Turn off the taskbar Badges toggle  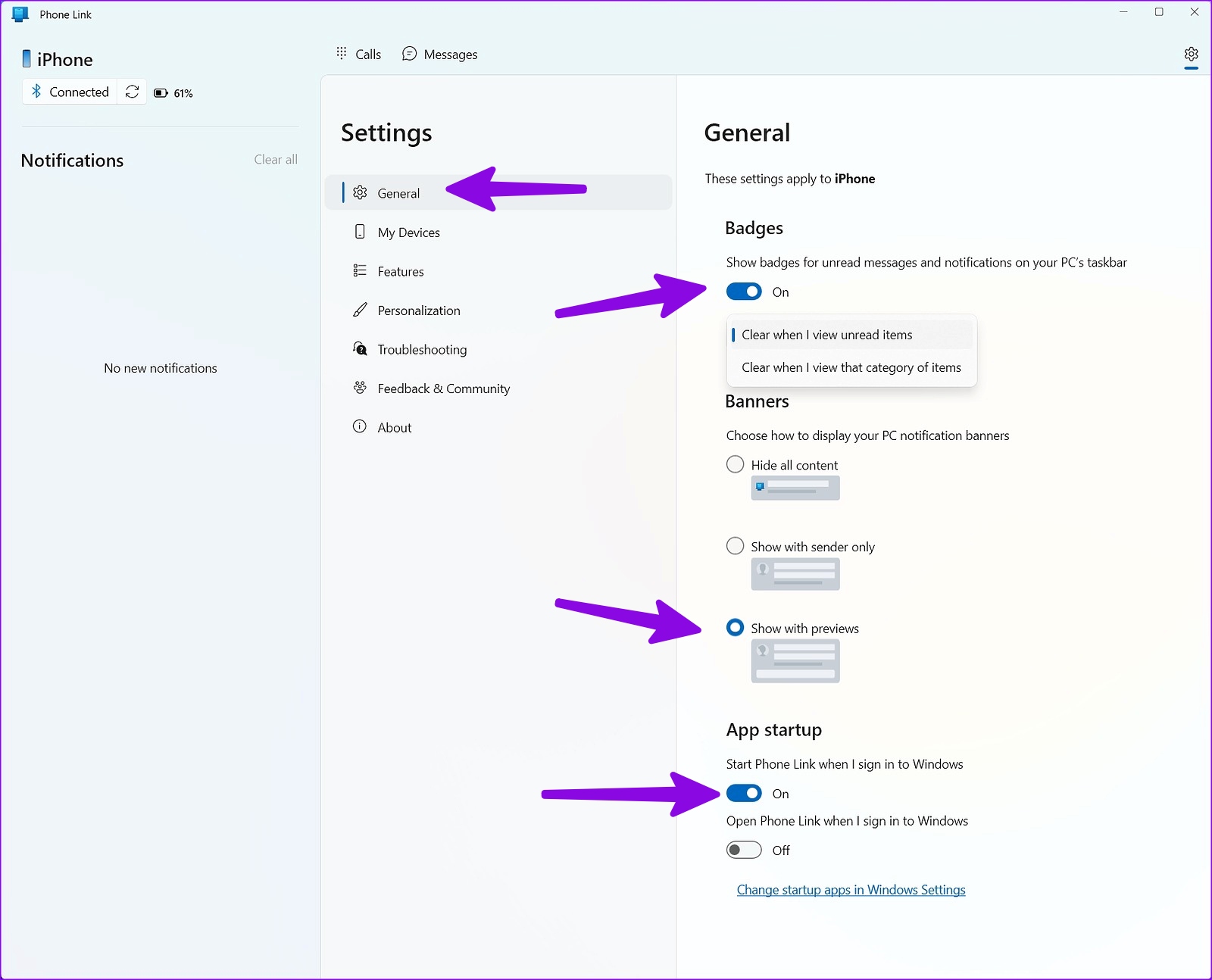coord(744,292)
